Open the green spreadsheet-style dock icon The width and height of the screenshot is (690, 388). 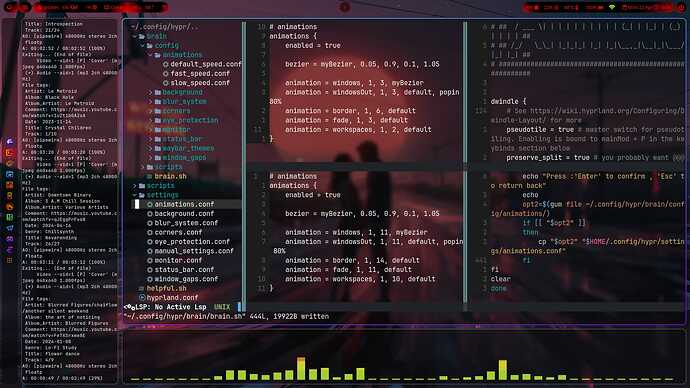click(9, 217)
